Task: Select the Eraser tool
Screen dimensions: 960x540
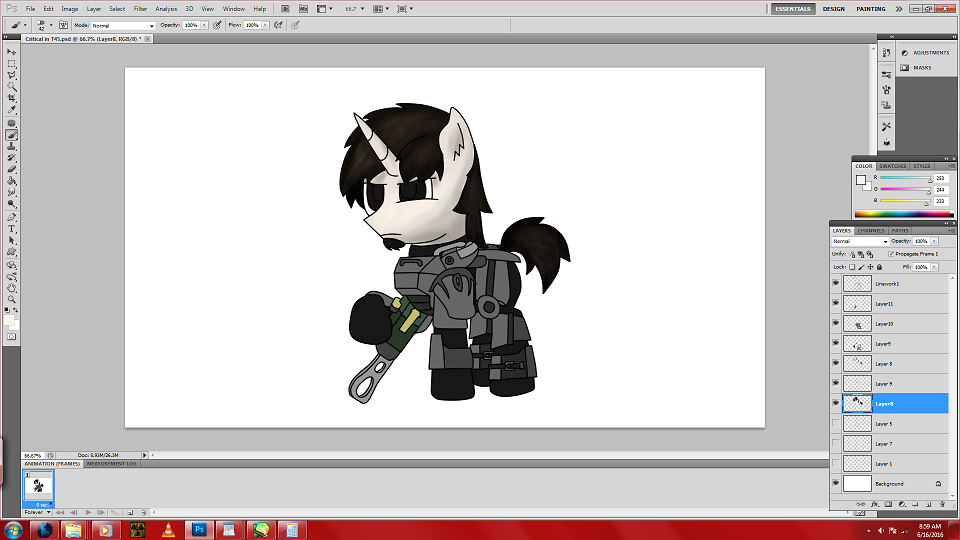Action: [12, 170]
